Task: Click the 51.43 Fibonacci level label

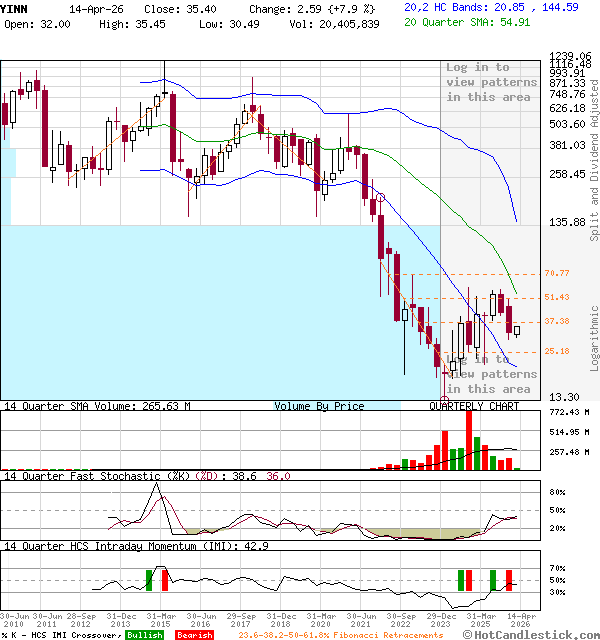Action: [x=556, y=297]
